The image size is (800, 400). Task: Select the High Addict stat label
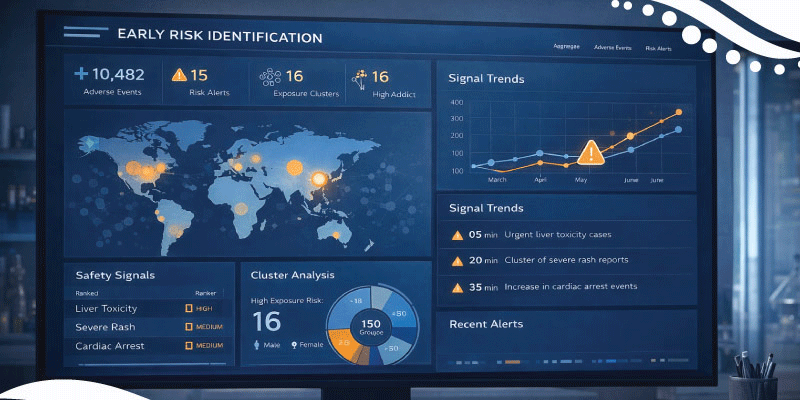394,94
